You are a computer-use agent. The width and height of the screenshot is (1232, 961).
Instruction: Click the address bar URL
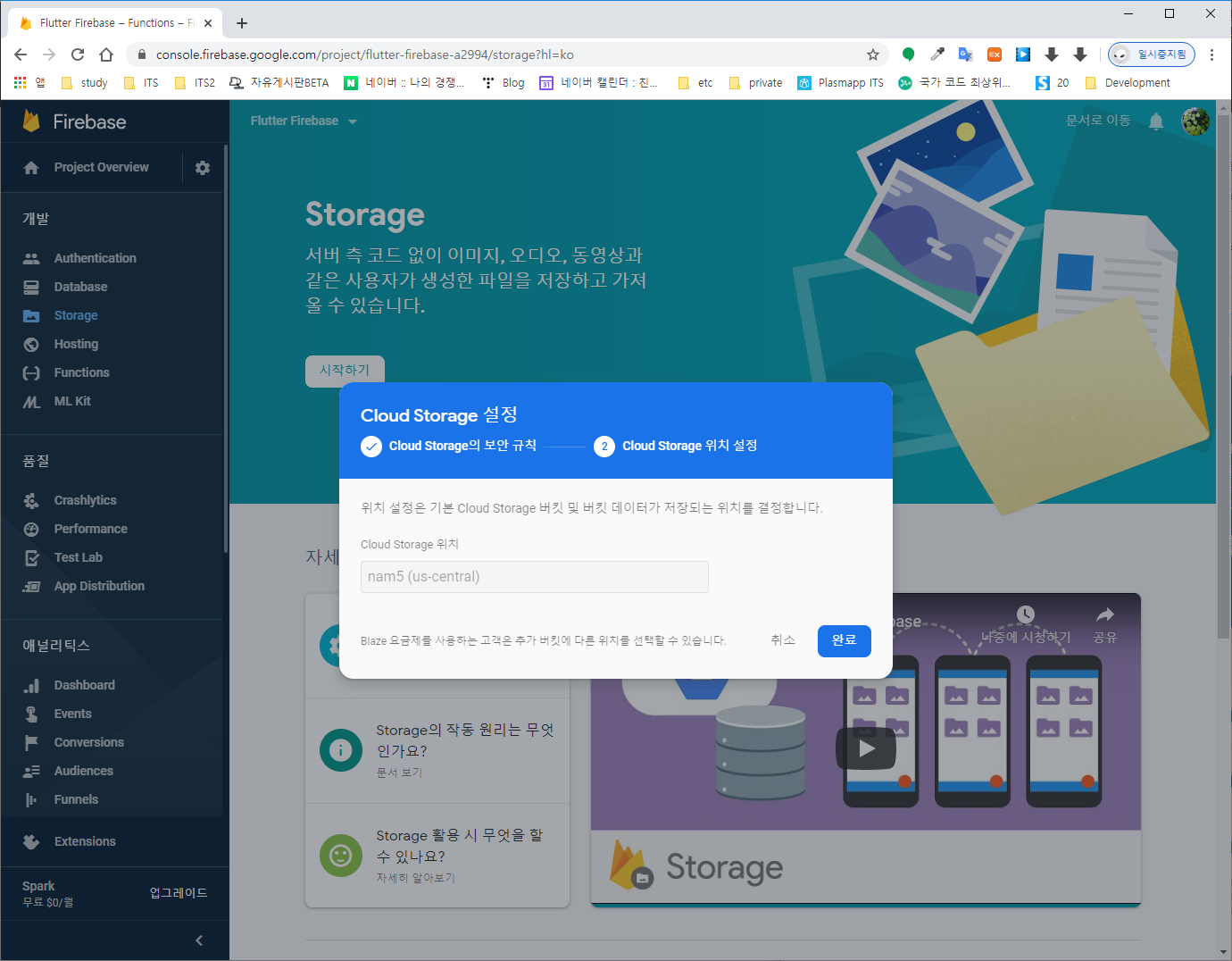(x=364, y=54)
